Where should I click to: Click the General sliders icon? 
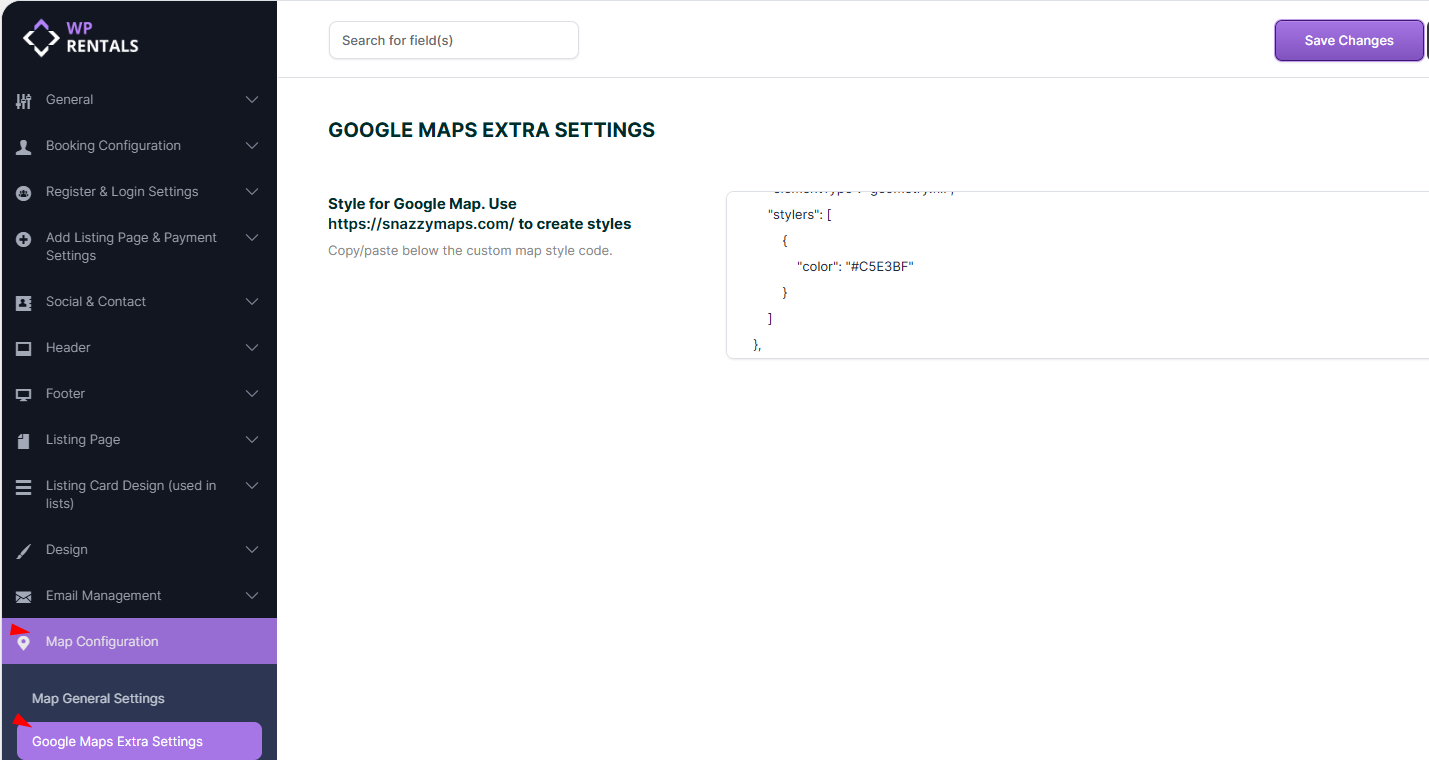(24, 100)
